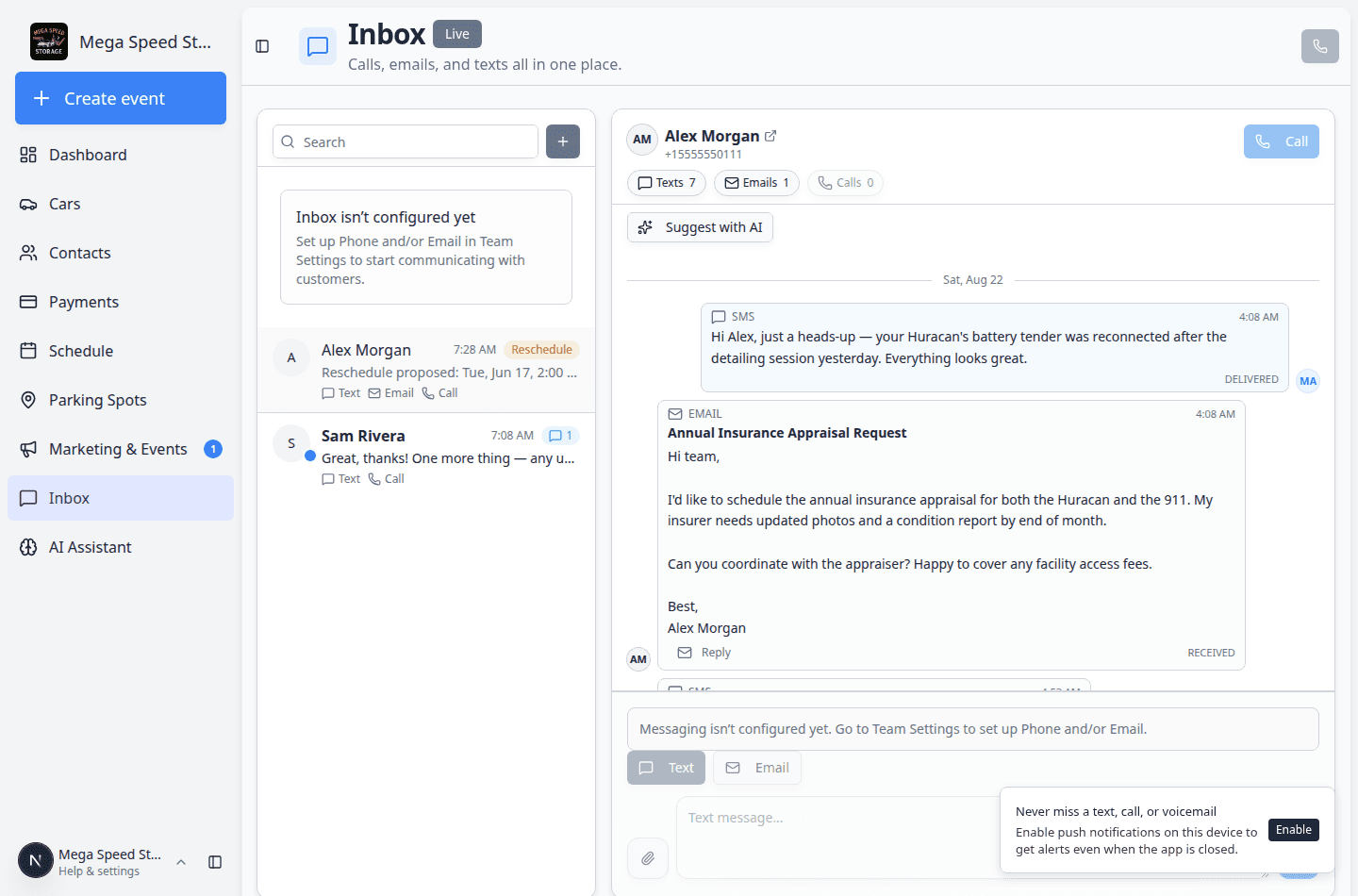Switch composer to Email tab

[757, 768]
